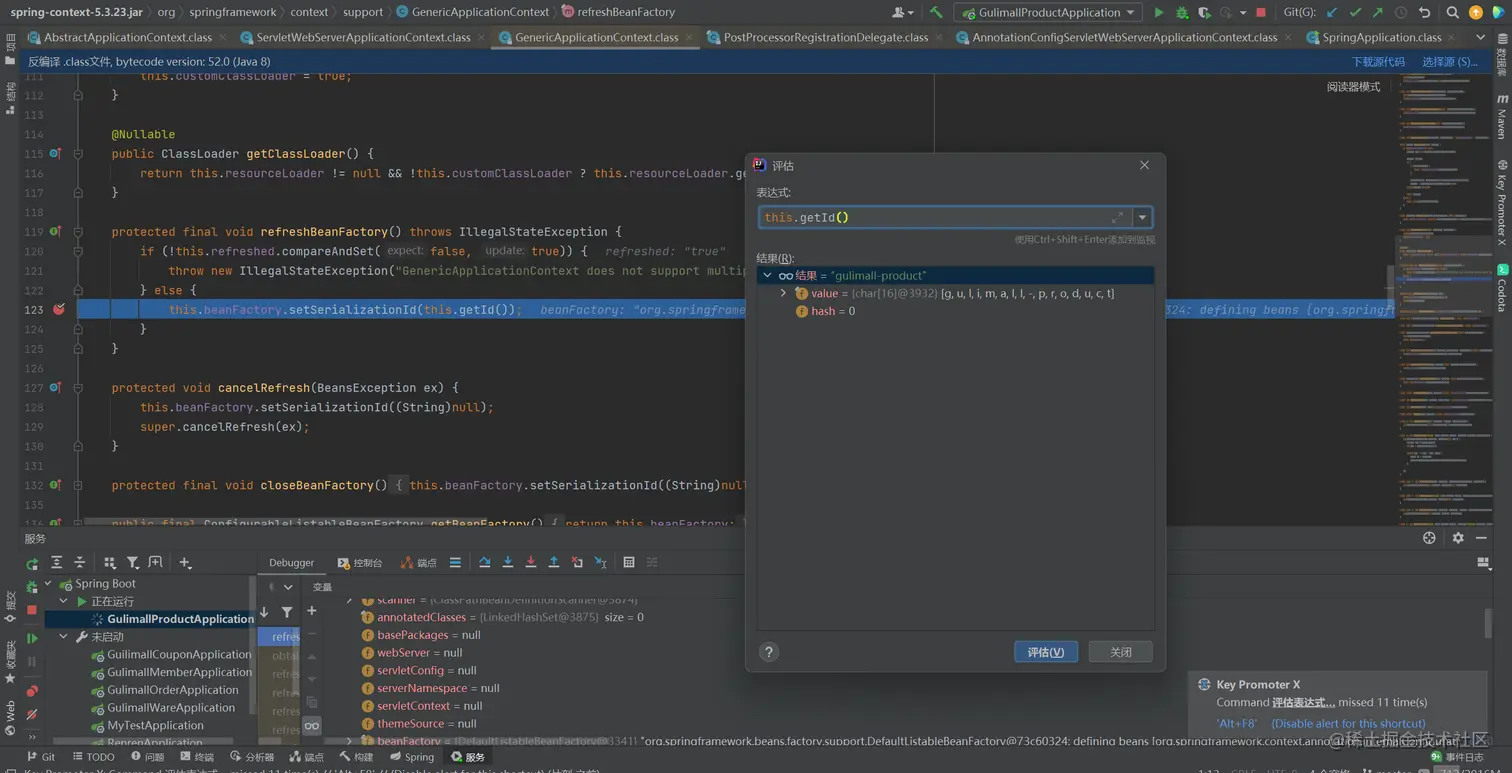
Task: Open the Group By options in Services
Action: coord(110,563)
